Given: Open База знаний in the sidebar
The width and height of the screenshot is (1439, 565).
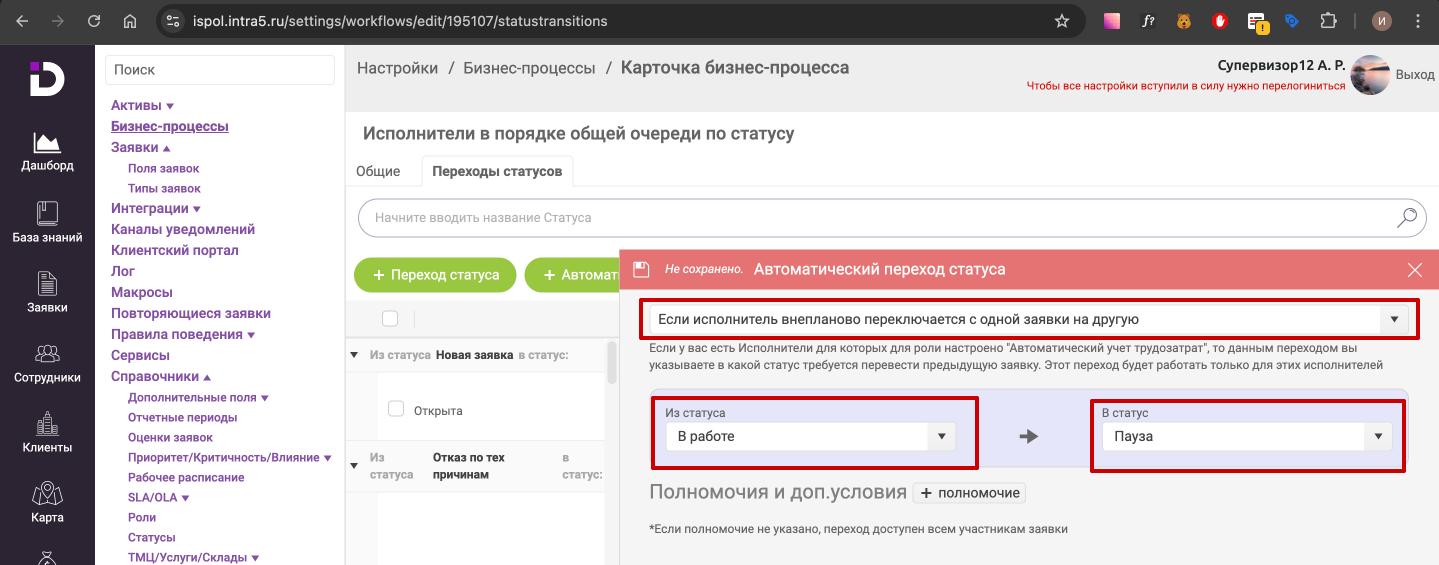Looking at the screenshot, I should tap(47, 222).
